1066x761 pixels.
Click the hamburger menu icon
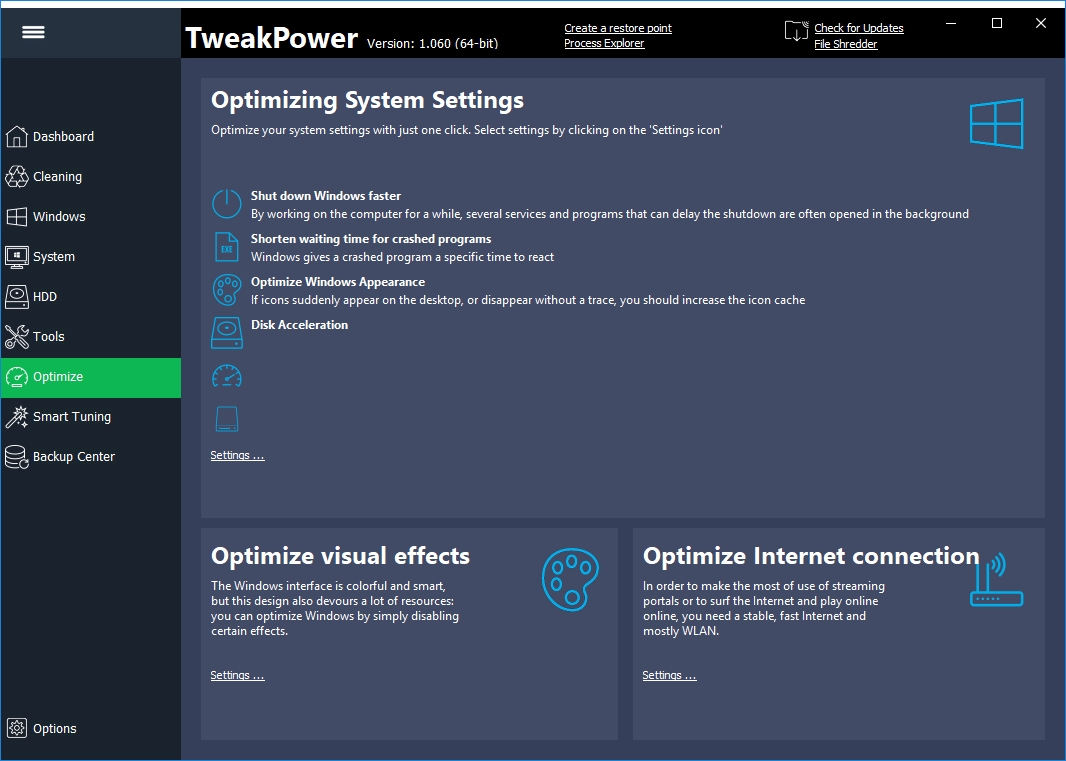click(33, 32)
